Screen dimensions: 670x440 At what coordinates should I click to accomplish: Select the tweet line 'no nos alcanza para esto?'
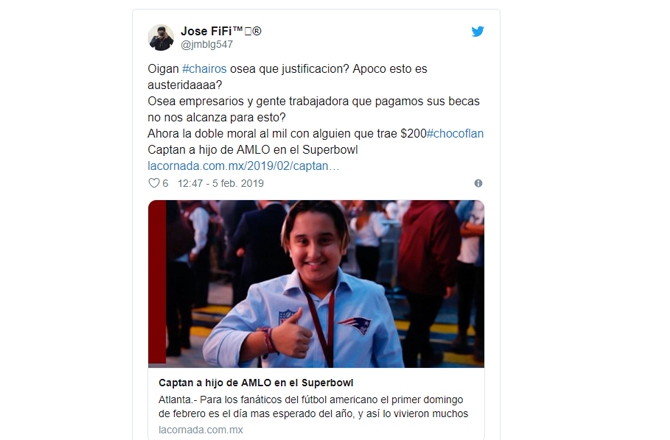(217, 117)
